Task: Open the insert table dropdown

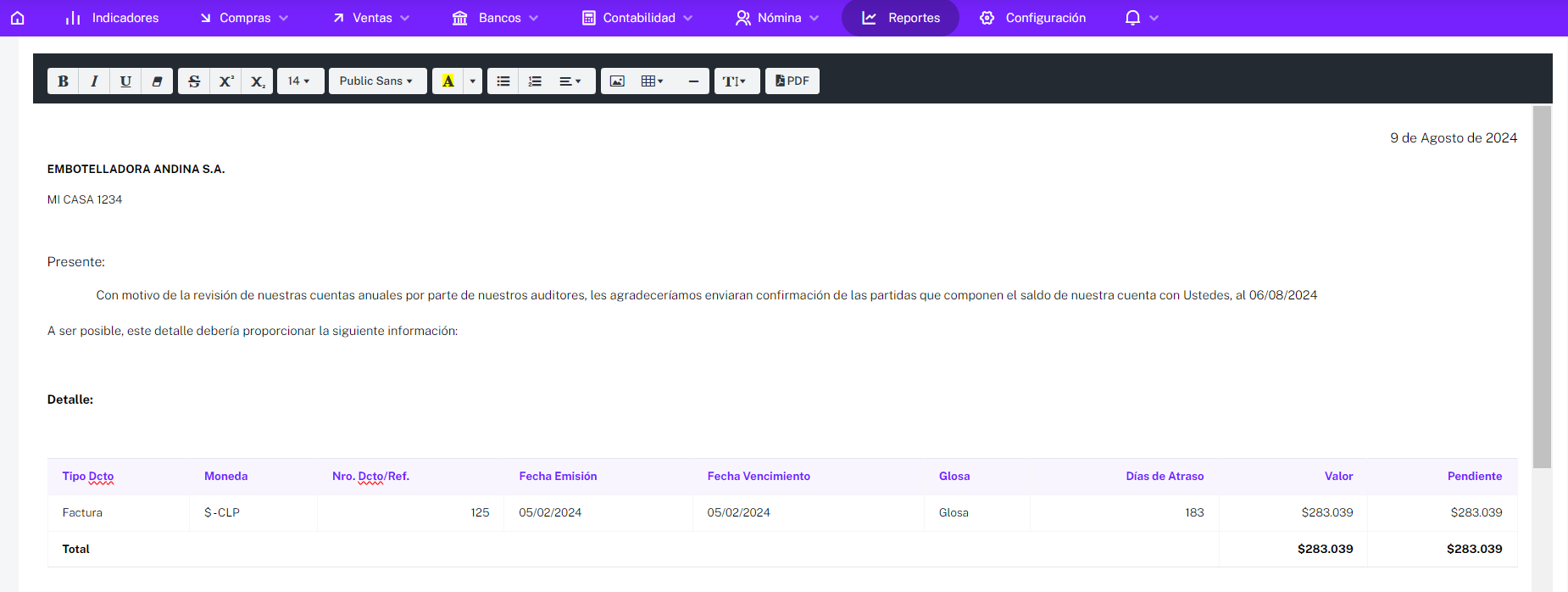Action: 653,81
